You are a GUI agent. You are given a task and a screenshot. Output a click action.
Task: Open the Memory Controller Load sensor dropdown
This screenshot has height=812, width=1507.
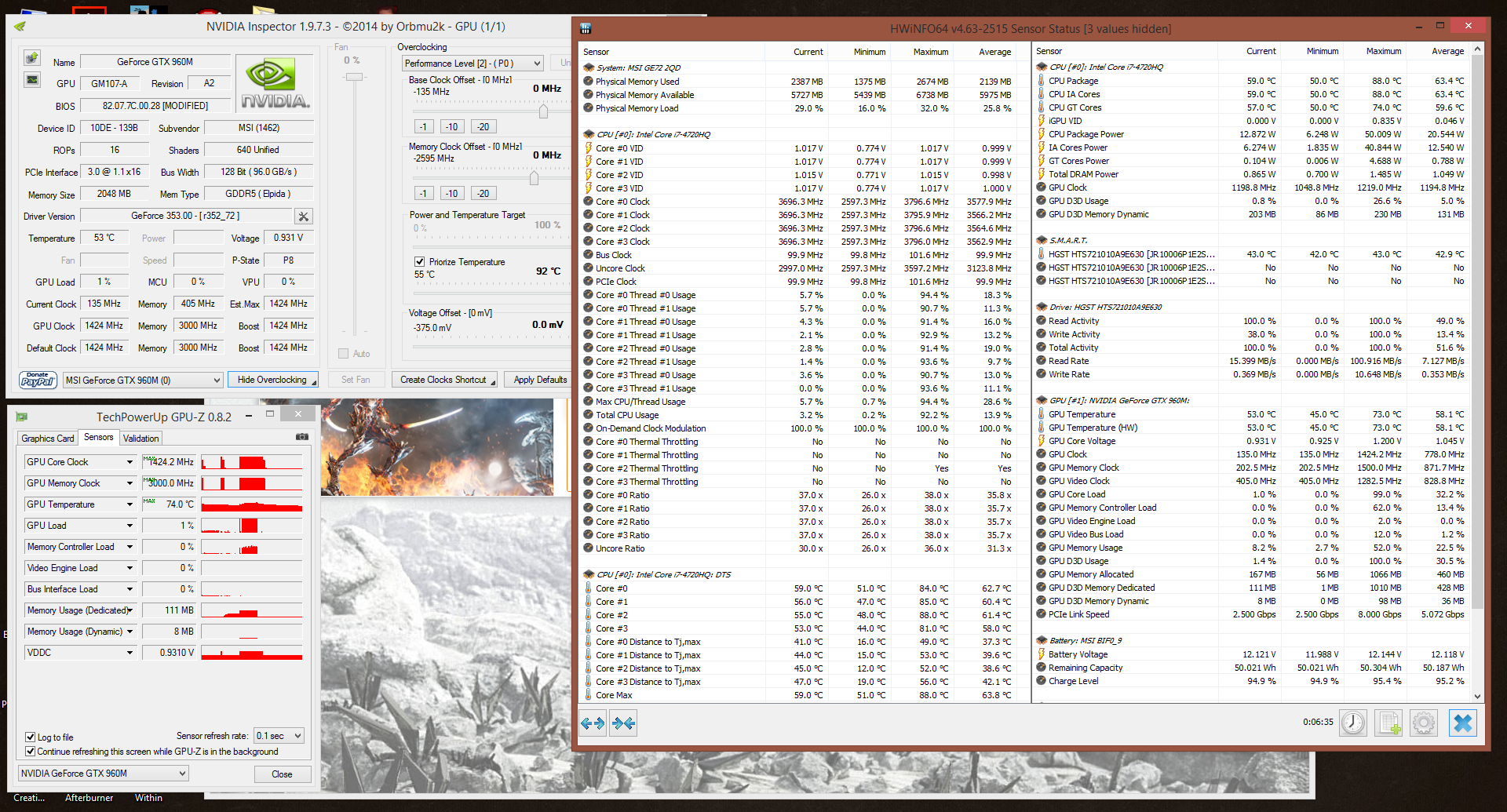click(x=130, y=547)
